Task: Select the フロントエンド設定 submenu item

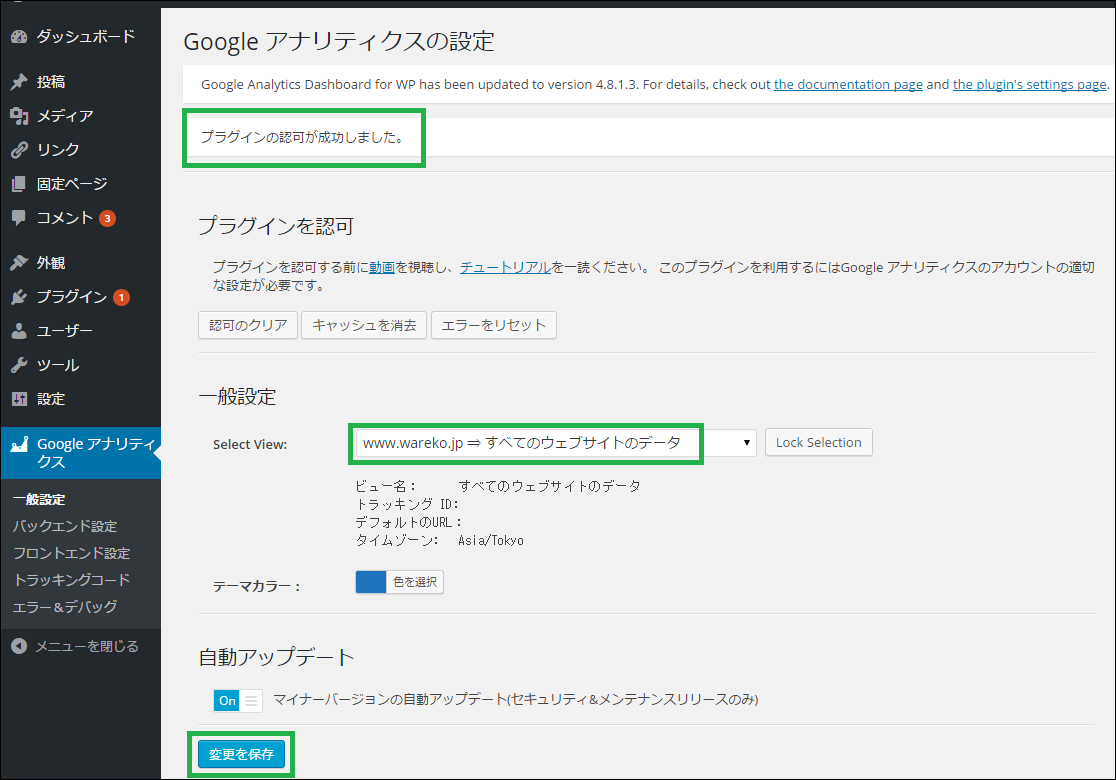Action: 71,553
